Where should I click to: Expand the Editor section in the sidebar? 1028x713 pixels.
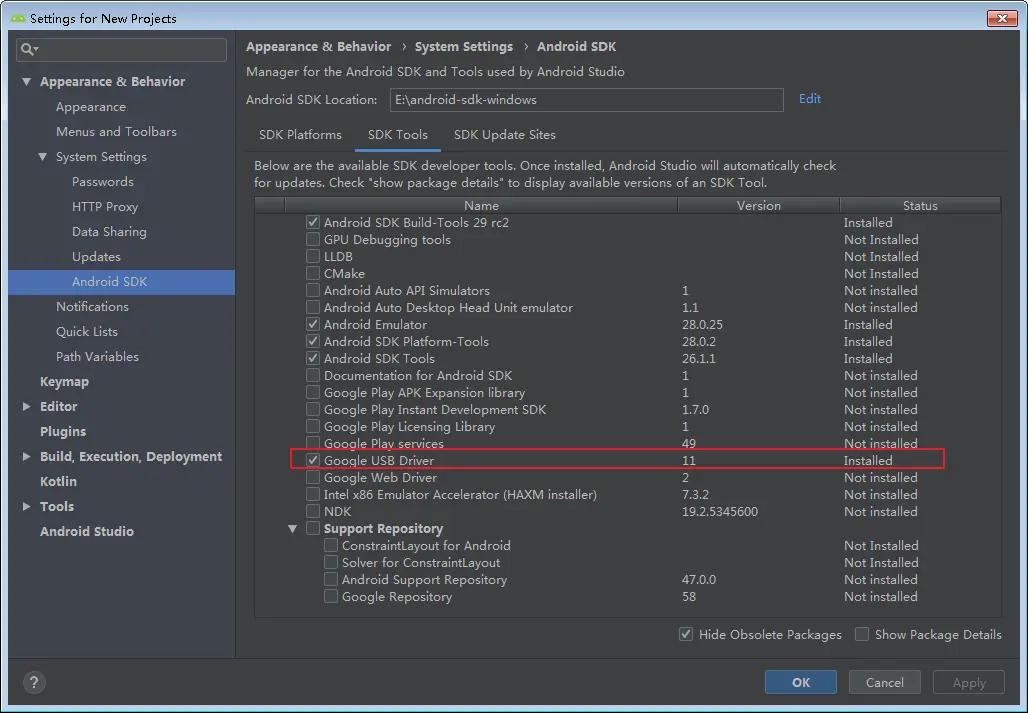(28, 406)
